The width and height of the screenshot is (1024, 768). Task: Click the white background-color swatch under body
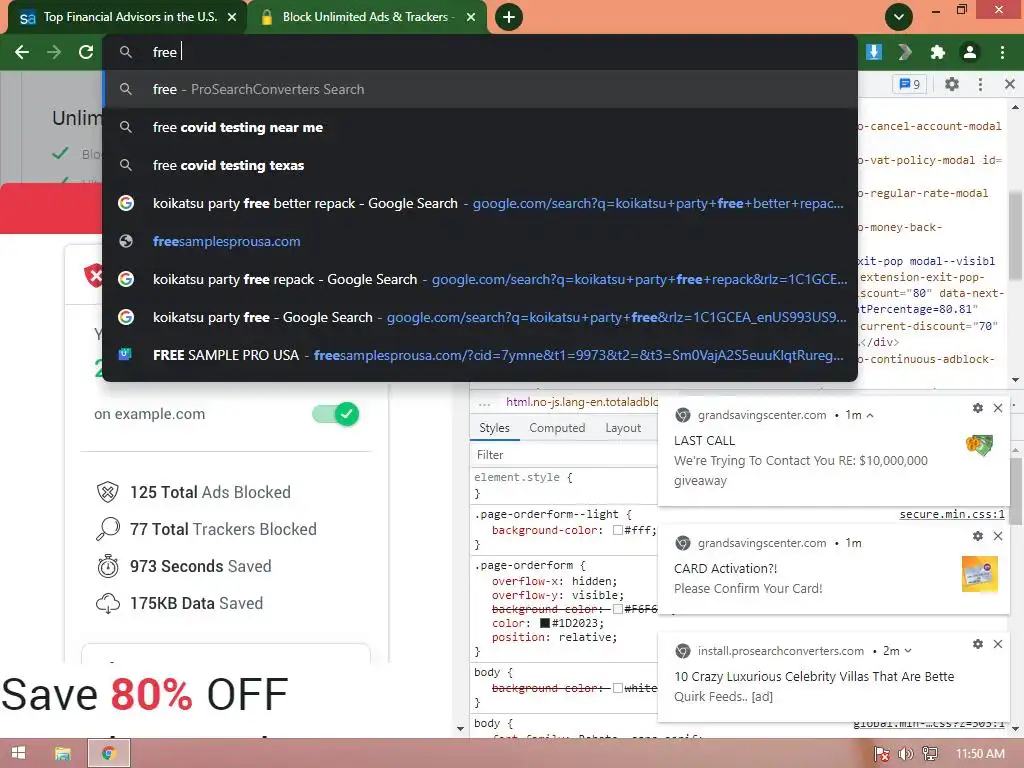(x=617, y=688)
